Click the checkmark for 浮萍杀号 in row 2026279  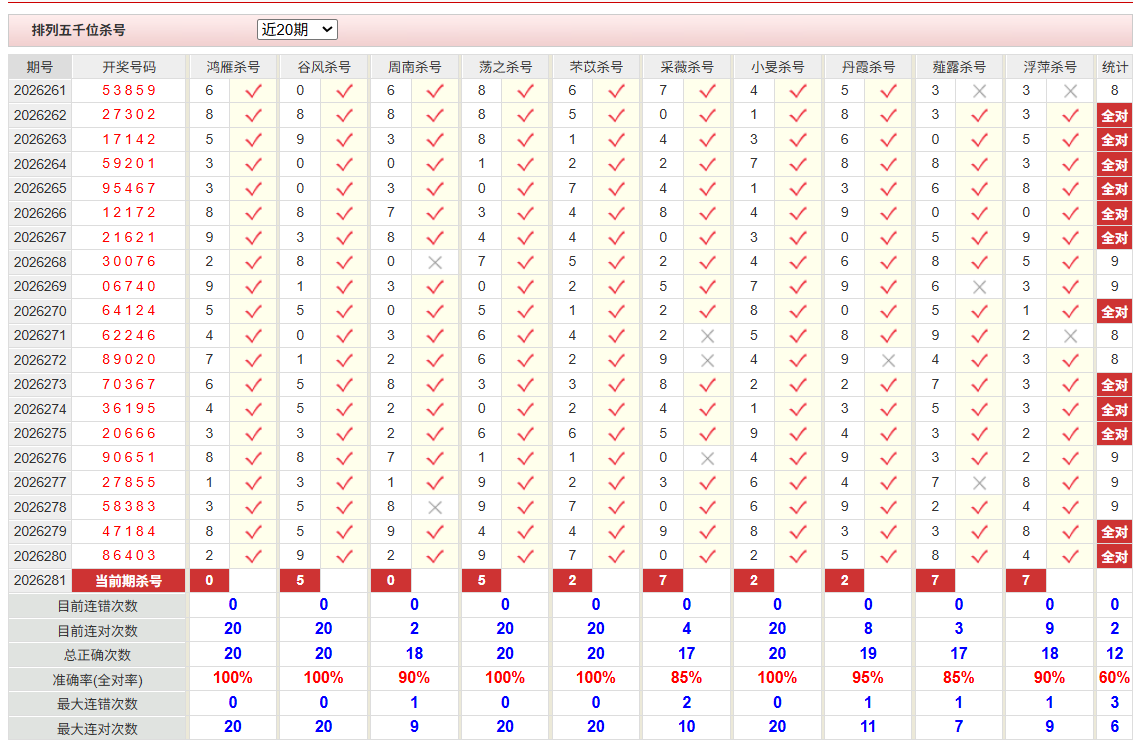(x=1070, y=531)
